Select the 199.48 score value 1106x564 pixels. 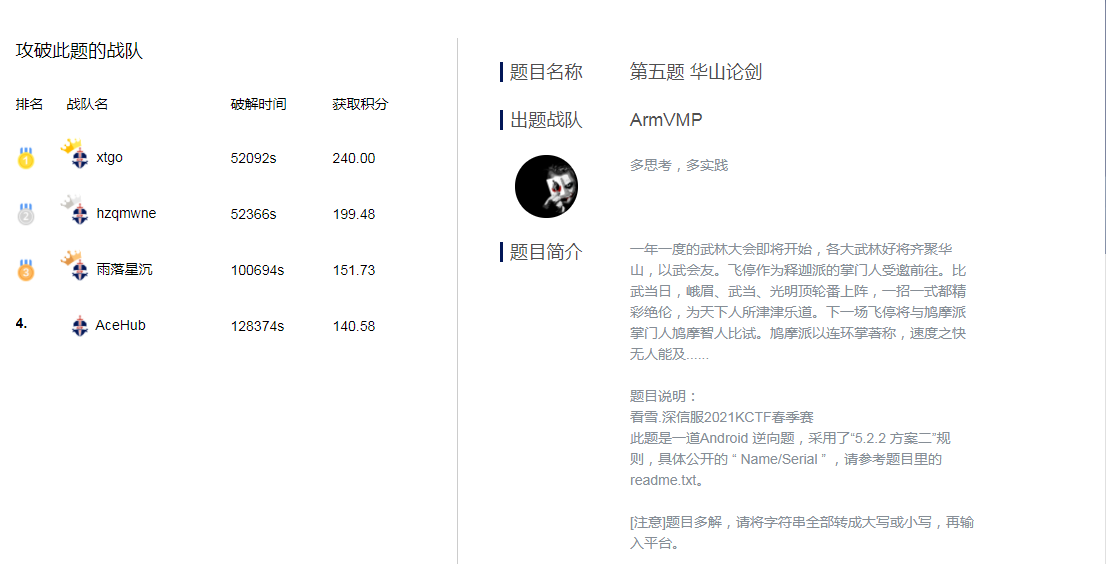tap(353, 214)
